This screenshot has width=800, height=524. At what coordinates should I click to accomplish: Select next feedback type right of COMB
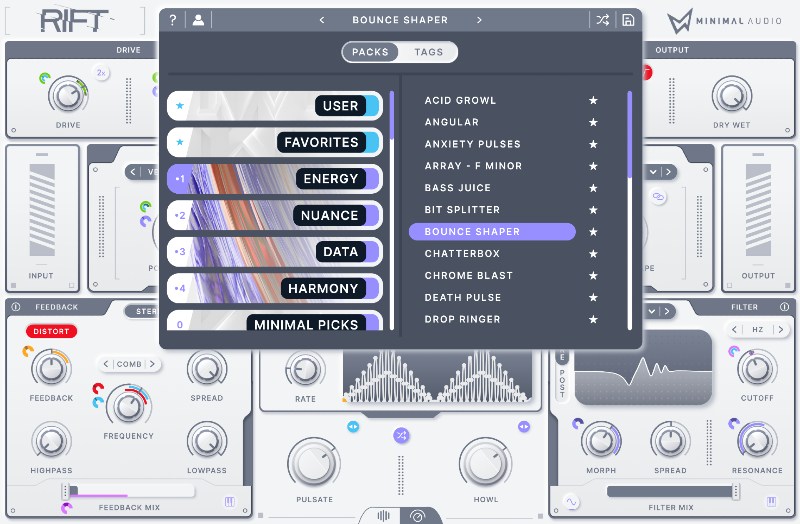(152, 364)
